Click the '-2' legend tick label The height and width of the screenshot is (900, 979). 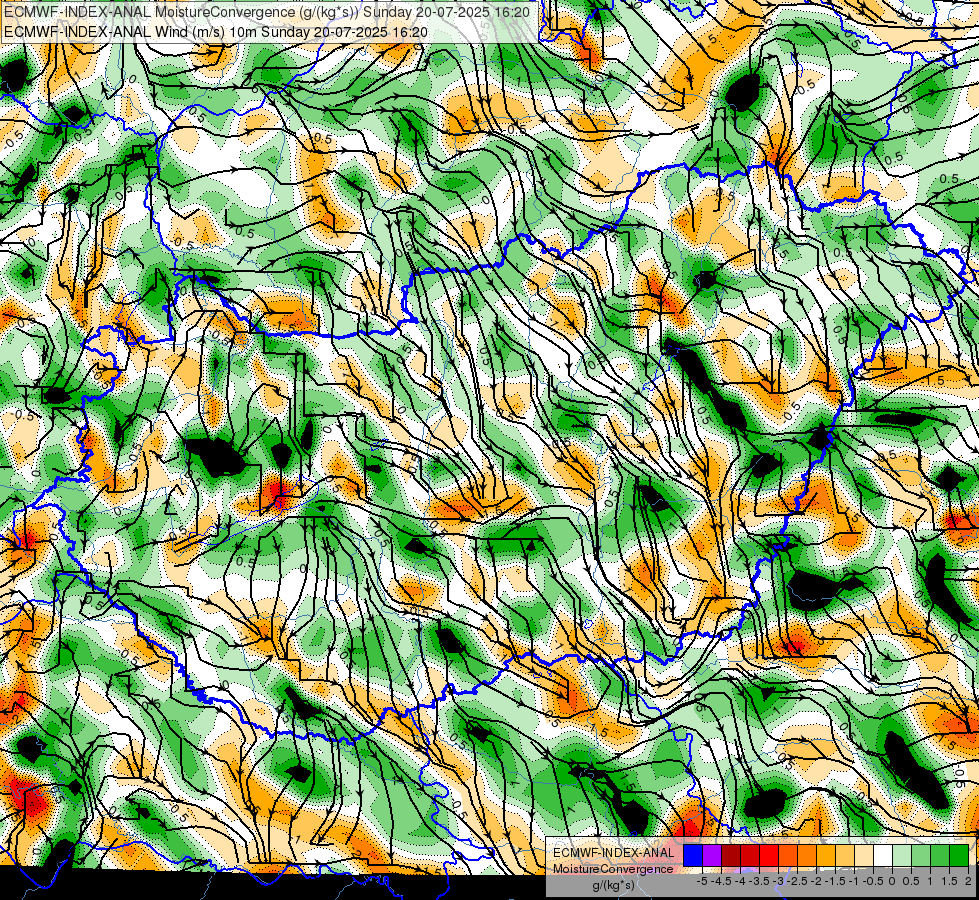pyautogui.click(x=817, y=881)
